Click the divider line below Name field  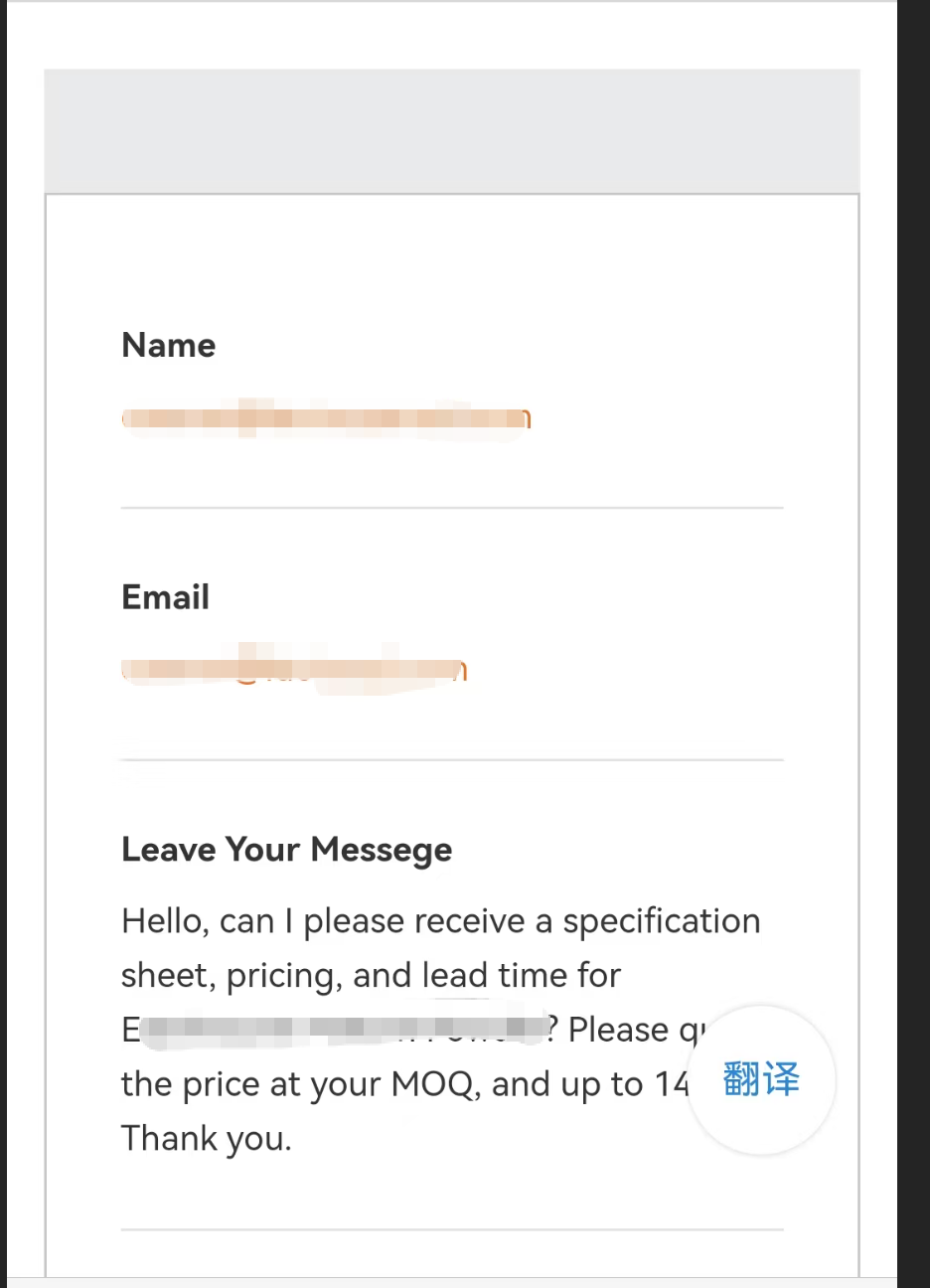(x=451, y=508)
